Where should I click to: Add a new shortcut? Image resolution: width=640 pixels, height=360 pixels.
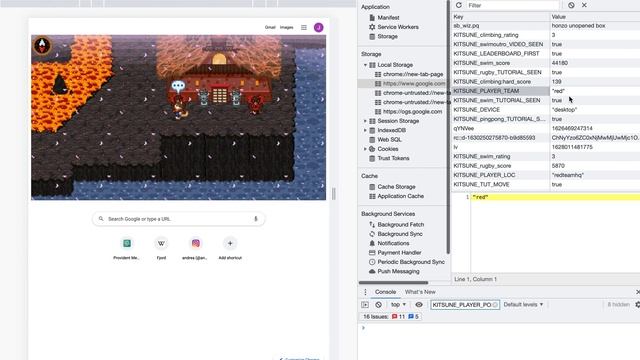(230, 248)
